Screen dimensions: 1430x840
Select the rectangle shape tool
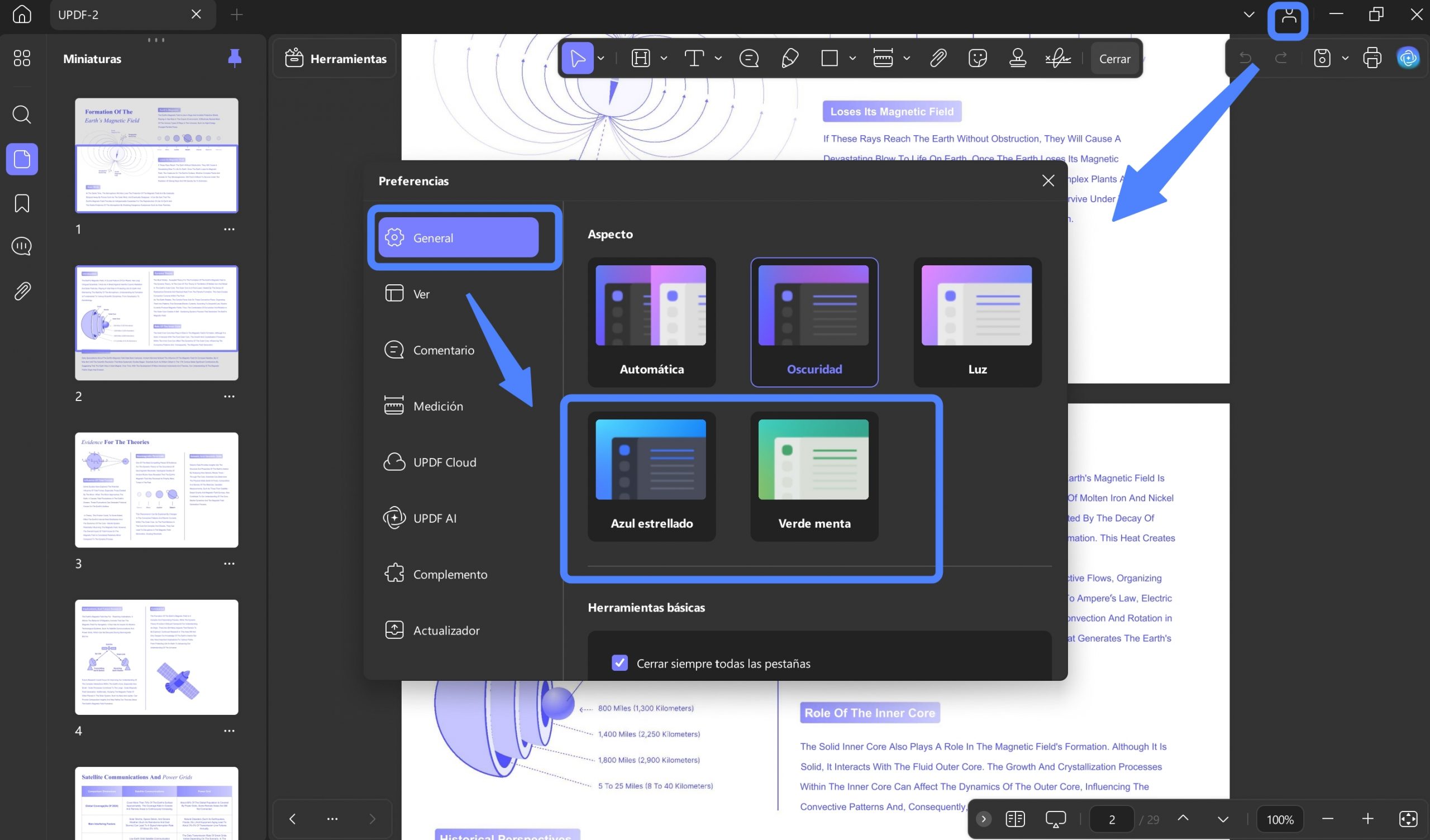pyautogui.click(x=830, y=58)
